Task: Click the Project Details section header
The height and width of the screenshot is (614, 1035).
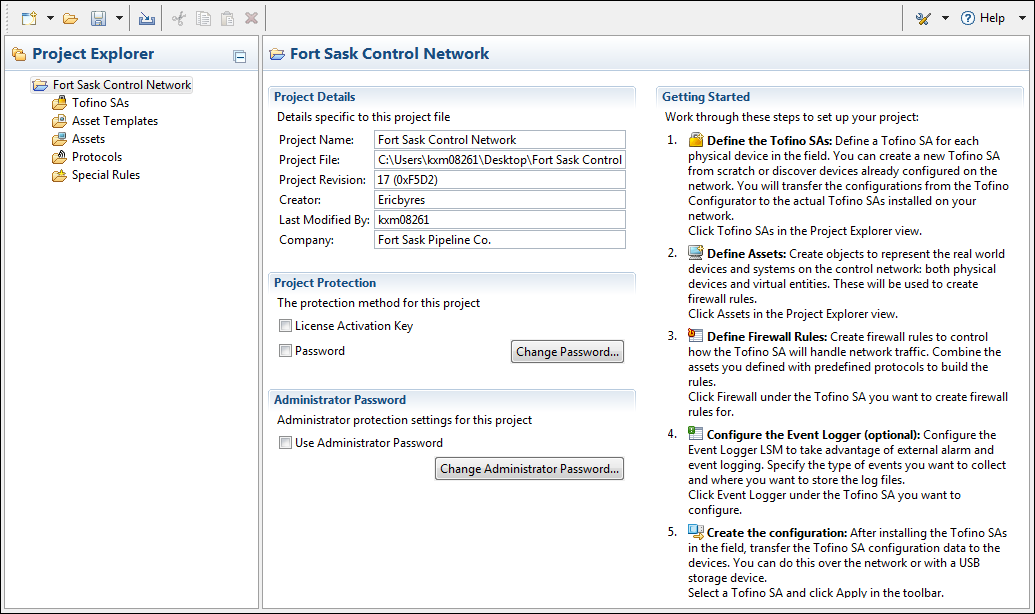Action: pyautogui.click(x=315, y=97)
